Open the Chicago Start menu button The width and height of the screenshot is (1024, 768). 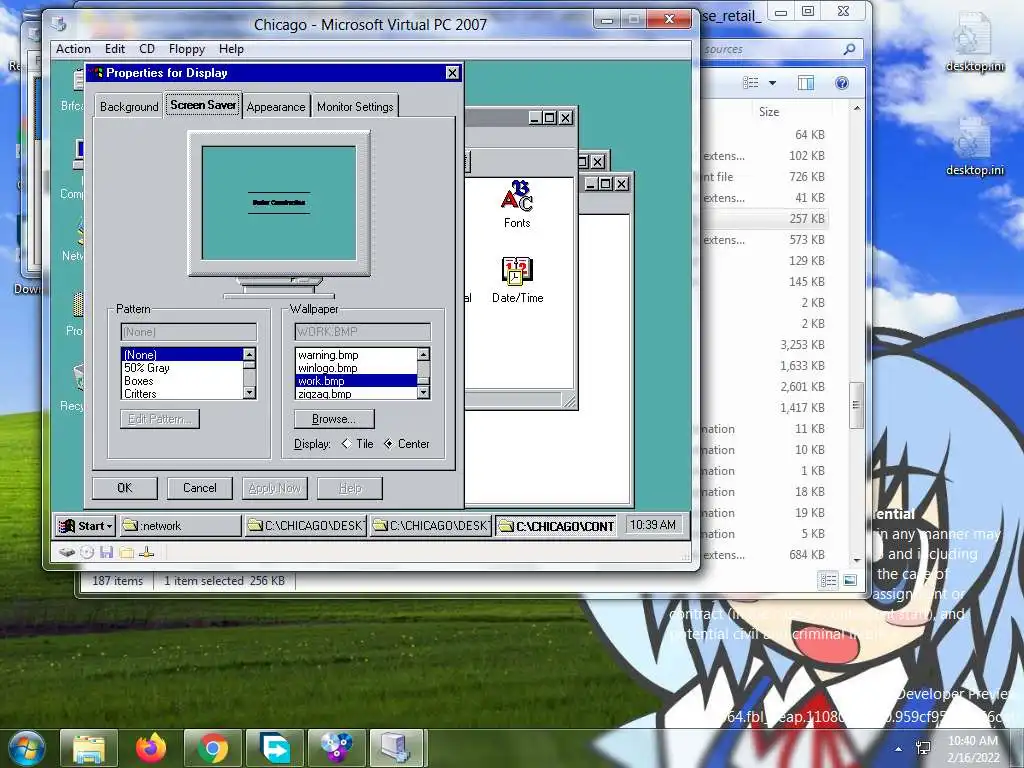pos(86,526)
